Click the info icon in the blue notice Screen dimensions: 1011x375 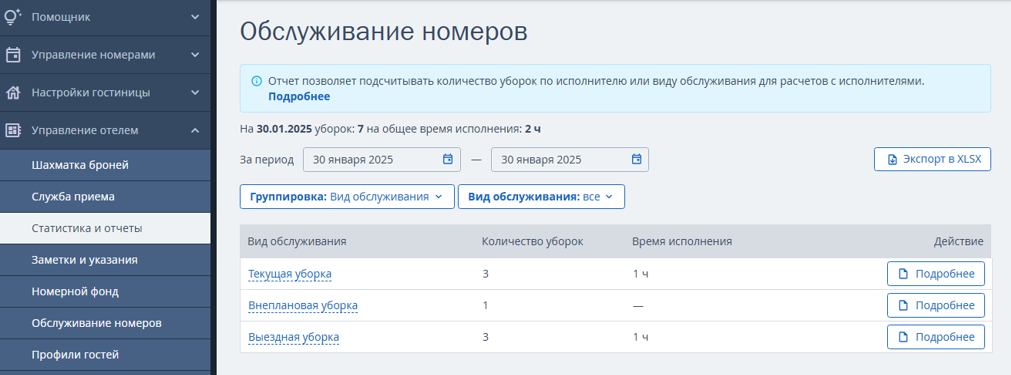(x=257, y=81)
